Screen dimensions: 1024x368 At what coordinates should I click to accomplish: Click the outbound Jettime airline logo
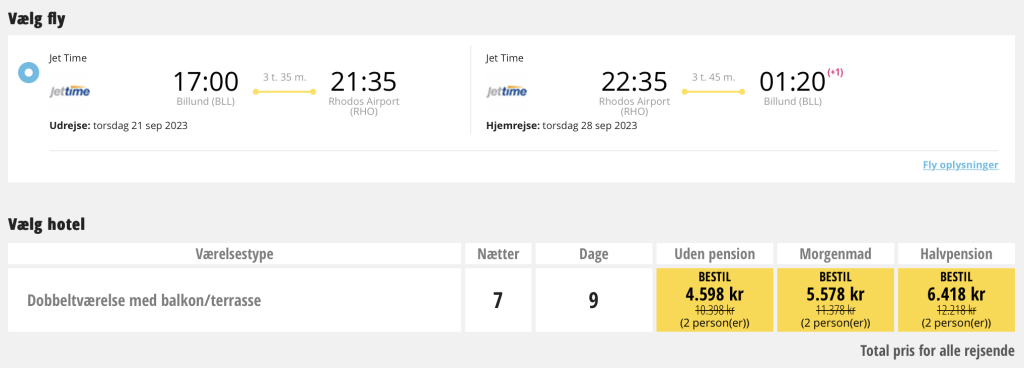(70, 91)
